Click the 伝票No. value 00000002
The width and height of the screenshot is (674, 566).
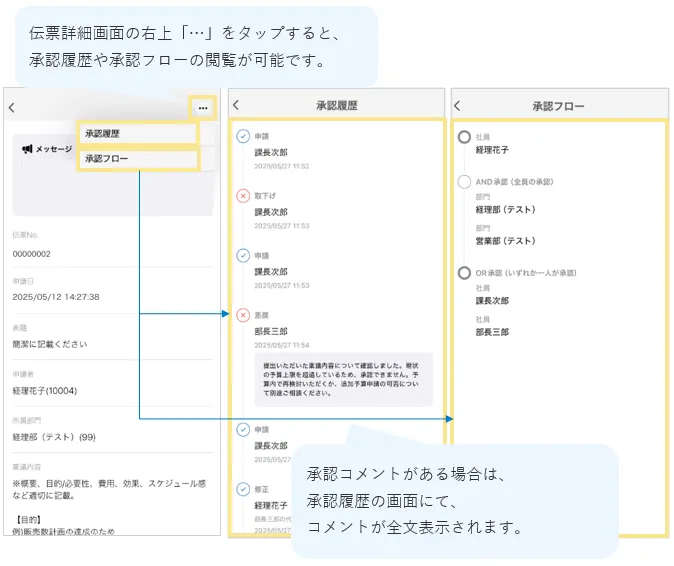click(32, 254)
